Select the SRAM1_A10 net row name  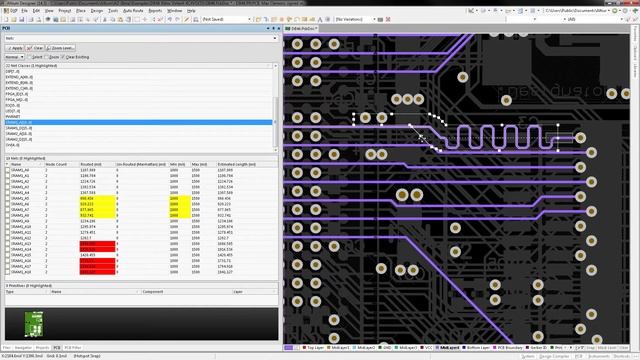coord(21,227)
